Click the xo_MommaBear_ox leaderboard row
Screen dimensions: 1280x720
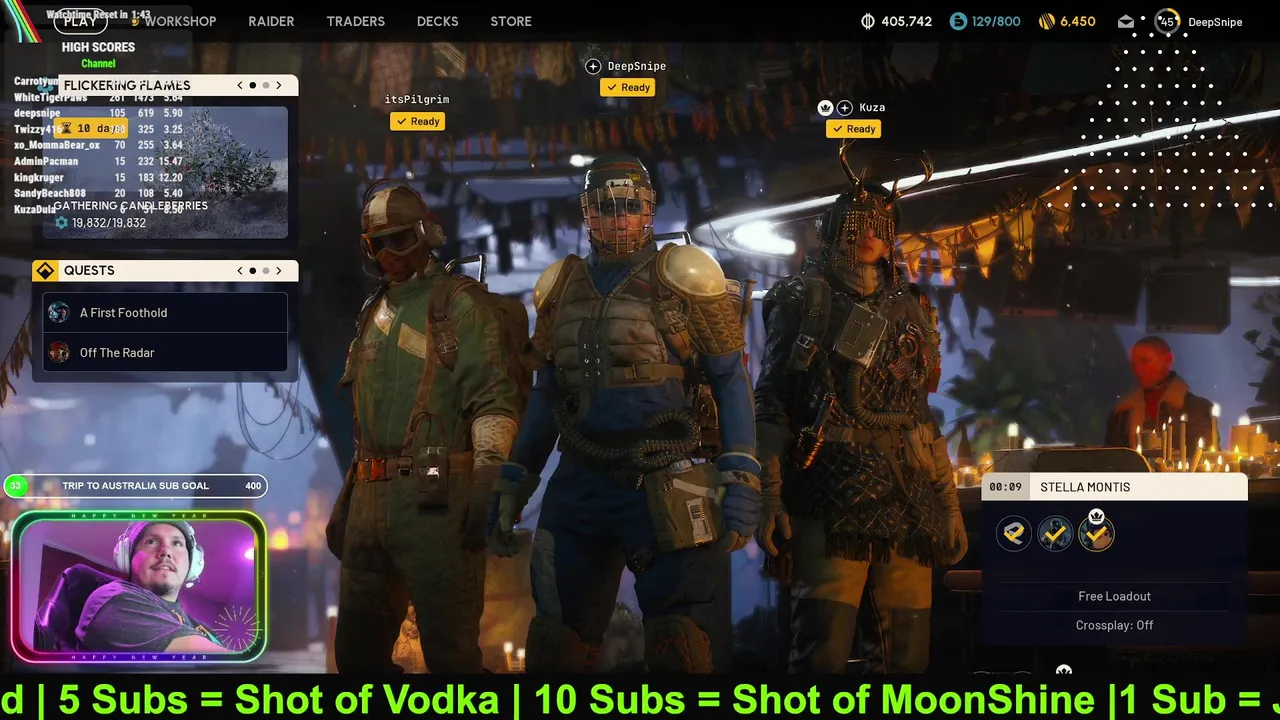[x=98, y=145]
